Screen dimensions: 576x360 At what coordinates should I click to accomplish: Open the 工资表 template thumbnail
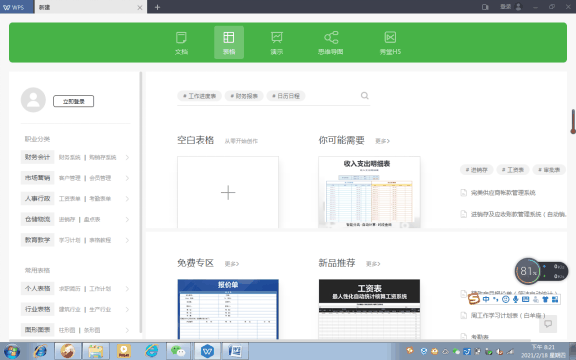click(x=369, y=309)
